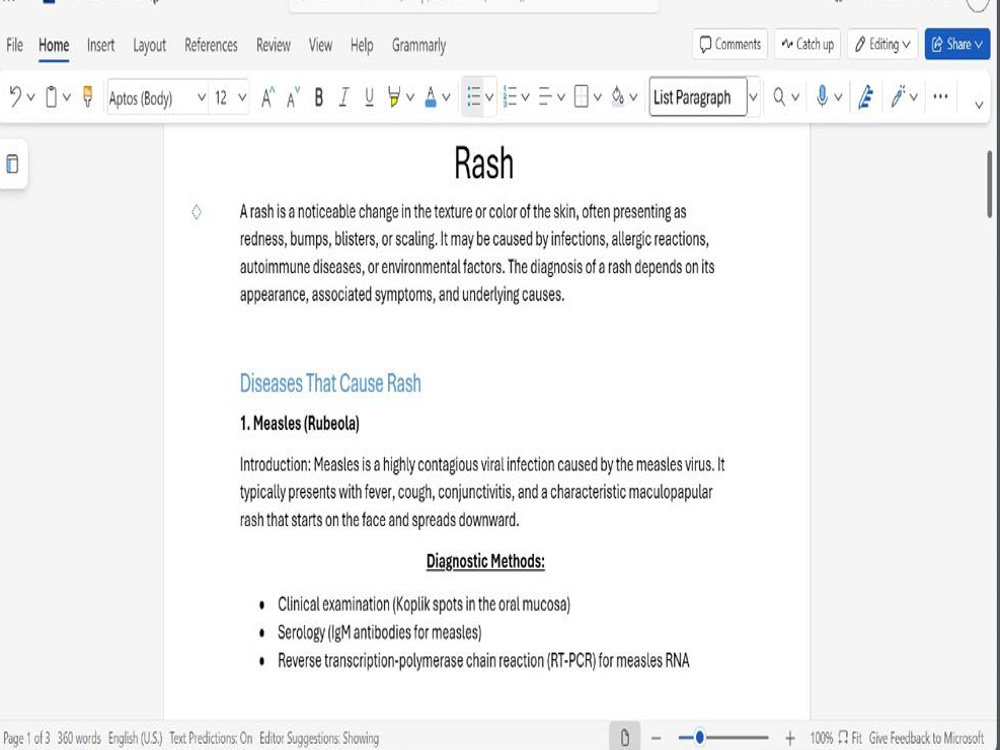Toggle the Bullets list button

(x=473, y=97)
